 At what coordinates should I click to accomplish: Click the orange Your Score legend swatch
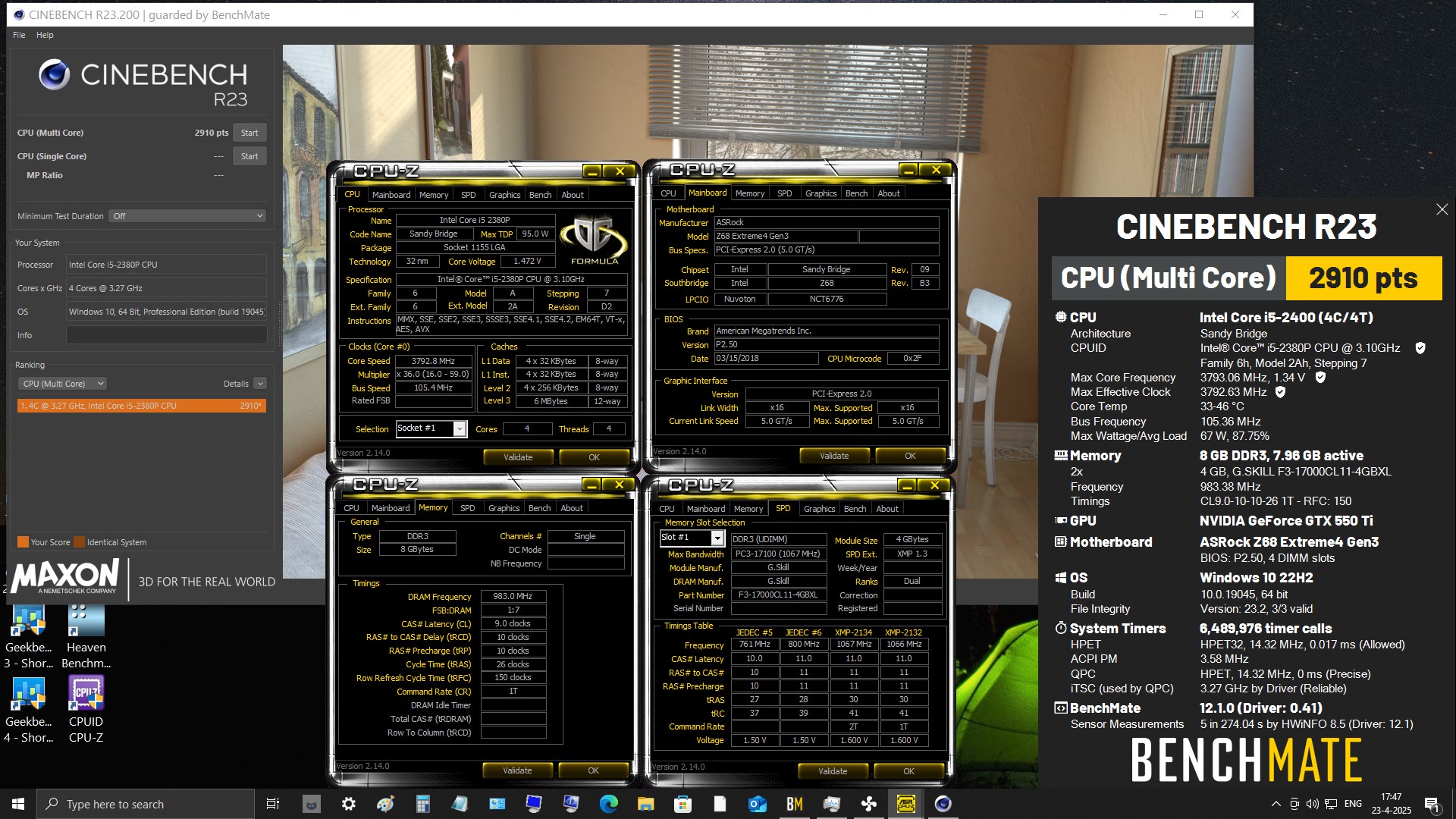click(x=23, y=542)
